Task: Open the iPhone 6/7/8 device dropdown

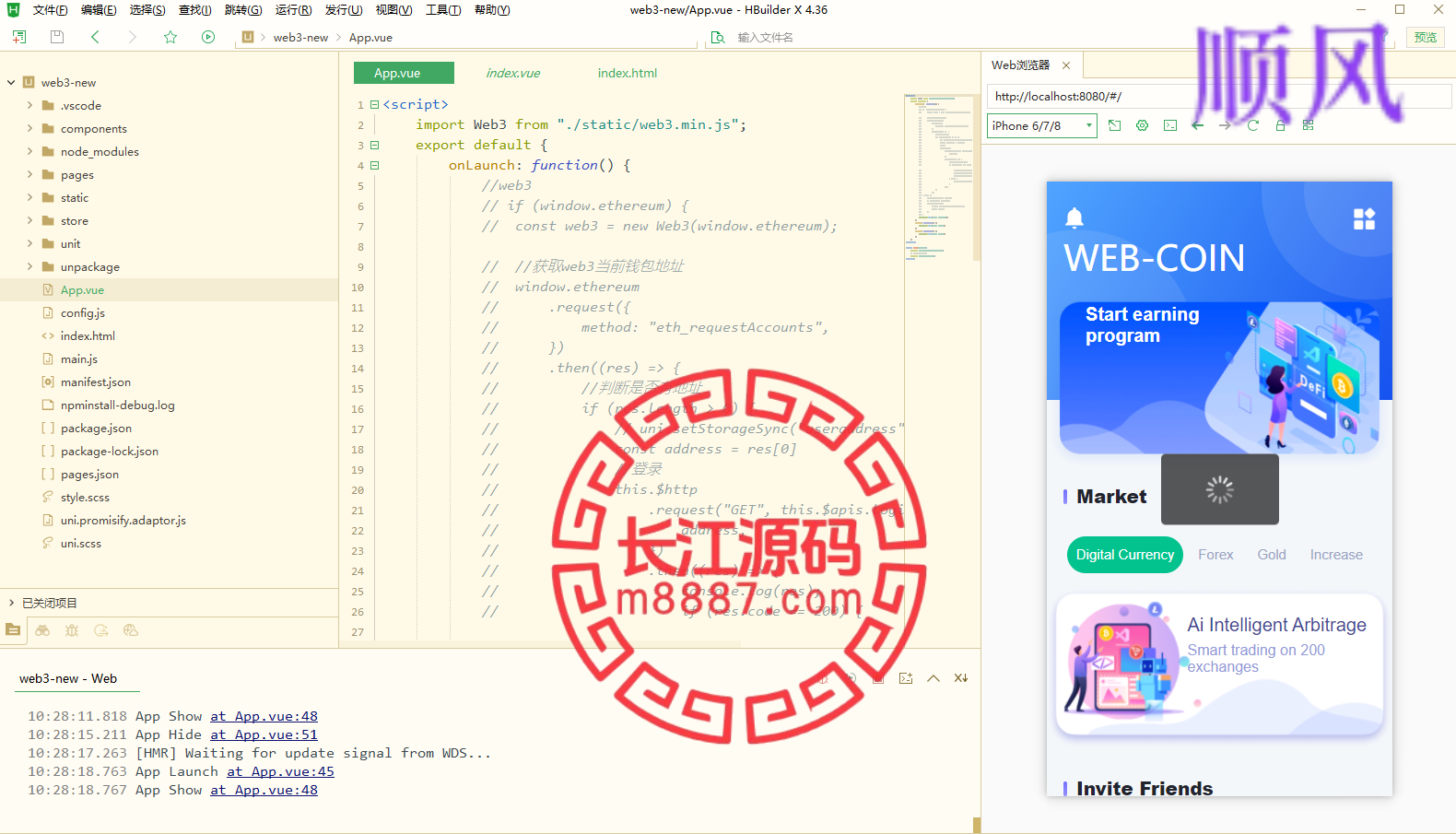Action: point(1042,125)
